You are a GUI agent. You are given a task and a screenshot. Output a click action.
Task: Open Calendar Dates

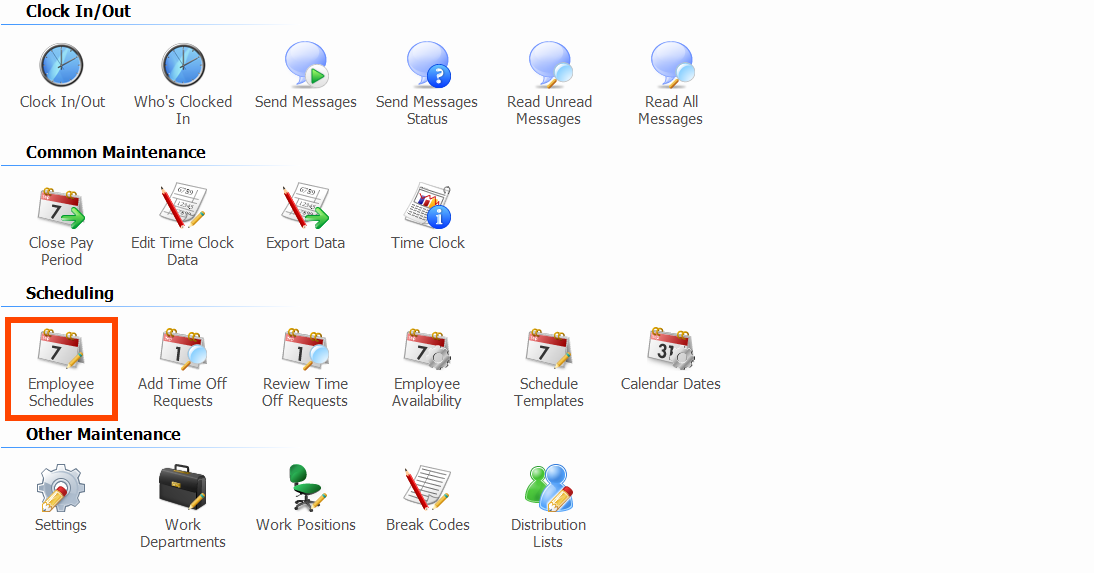click(671, 349)
